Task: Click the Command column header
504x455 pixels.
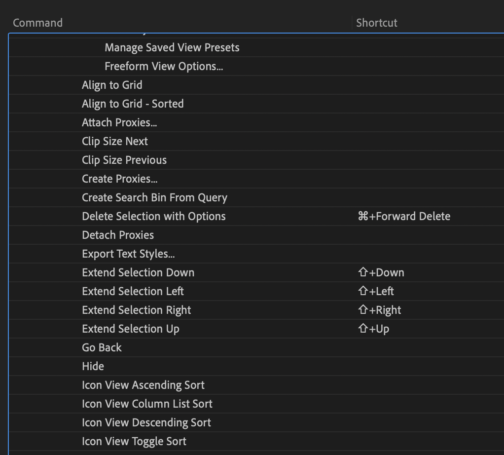Action: (38, 23)
